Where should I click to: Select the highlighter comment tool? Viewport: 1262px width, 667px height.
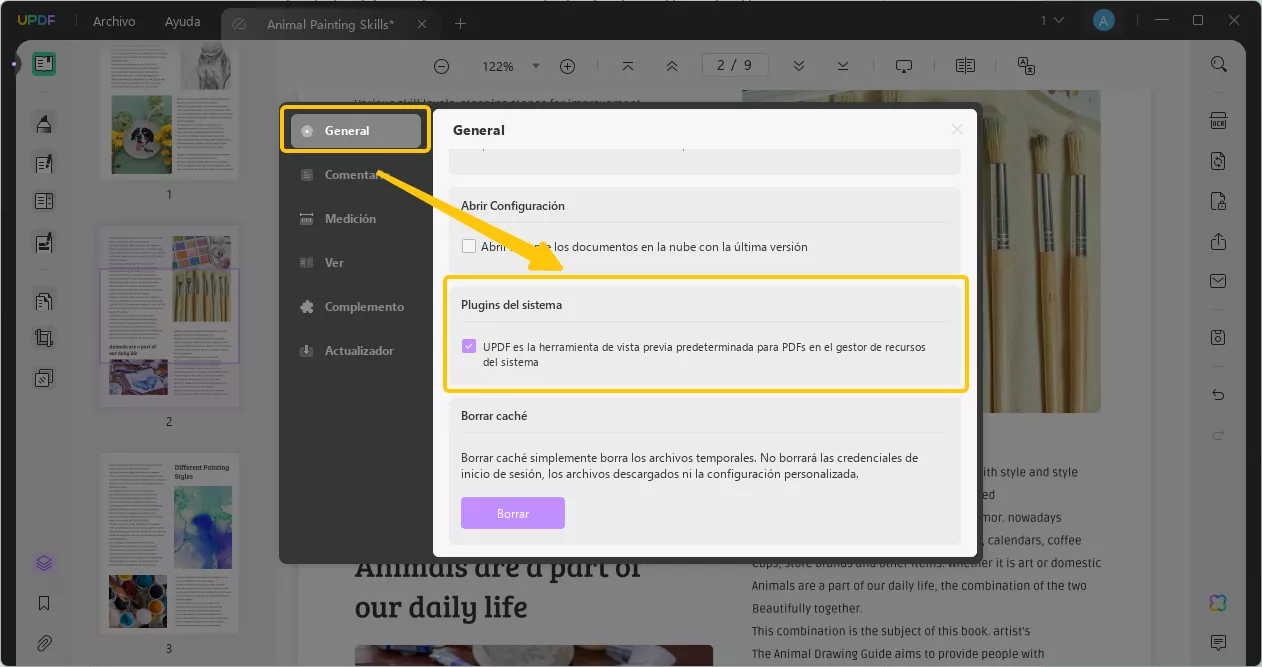pyautogui.click(x=44, y=124)
